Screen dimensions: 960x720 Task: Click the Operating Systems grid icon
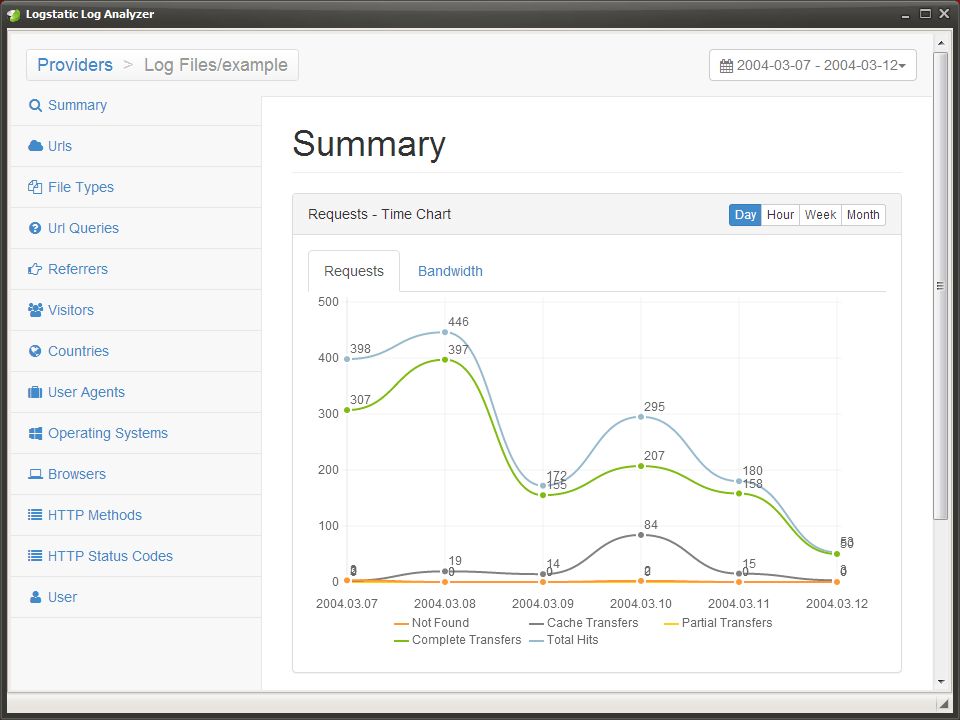pos(35,433)
